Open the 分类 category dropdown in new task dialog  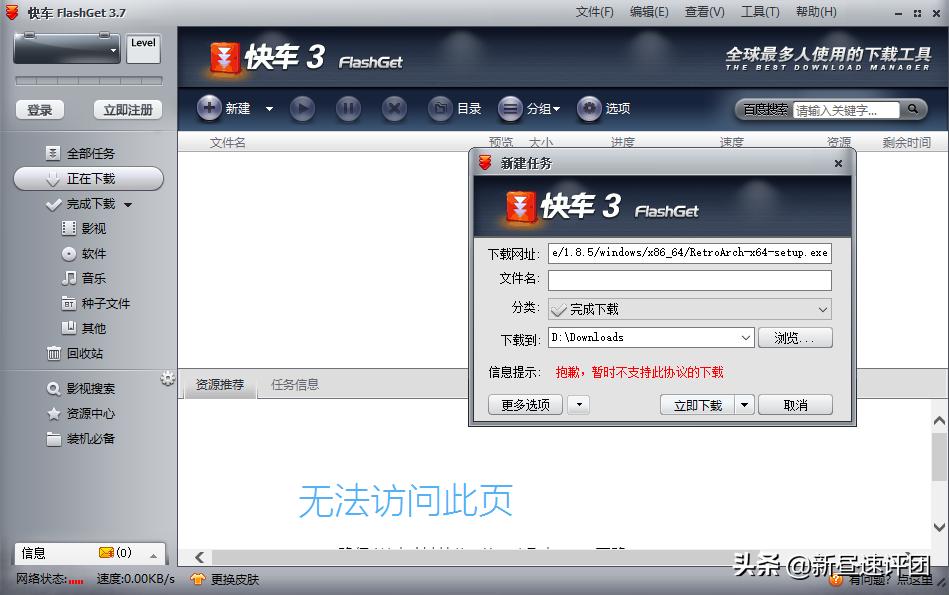(x=822, y=309)
